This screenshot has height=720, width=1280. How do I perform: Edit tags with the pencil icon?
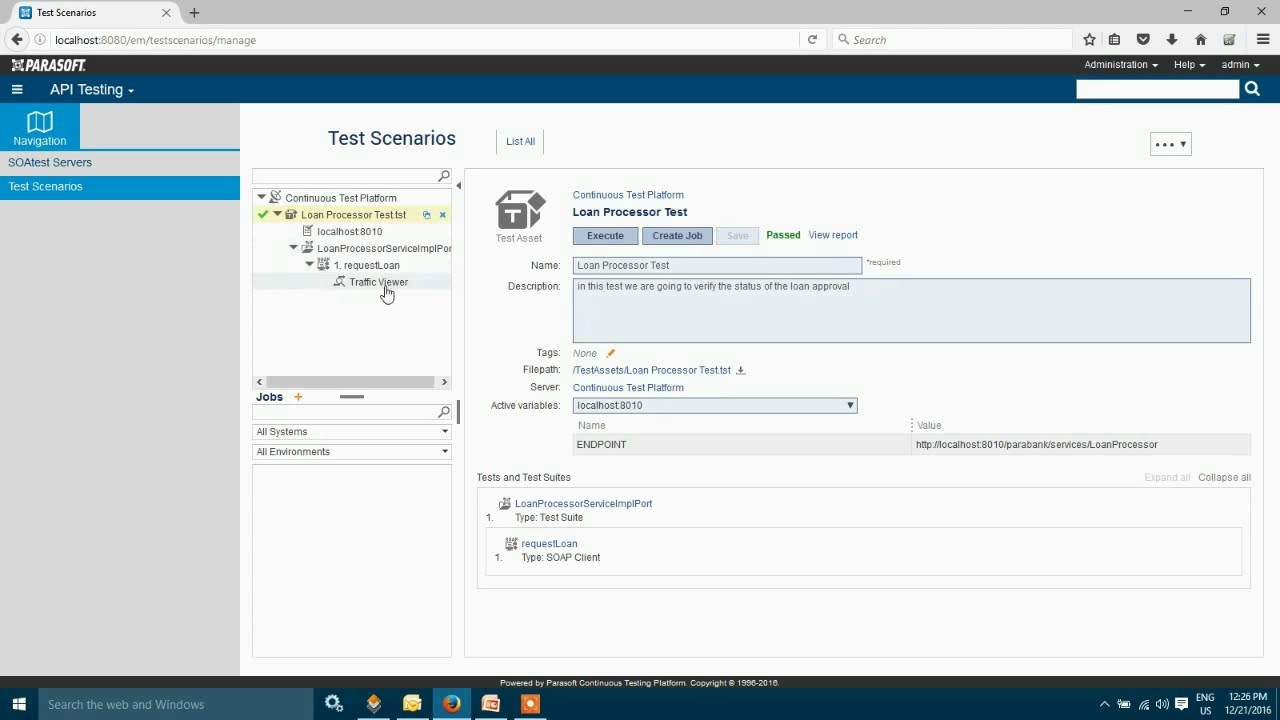tap(610, 353)
